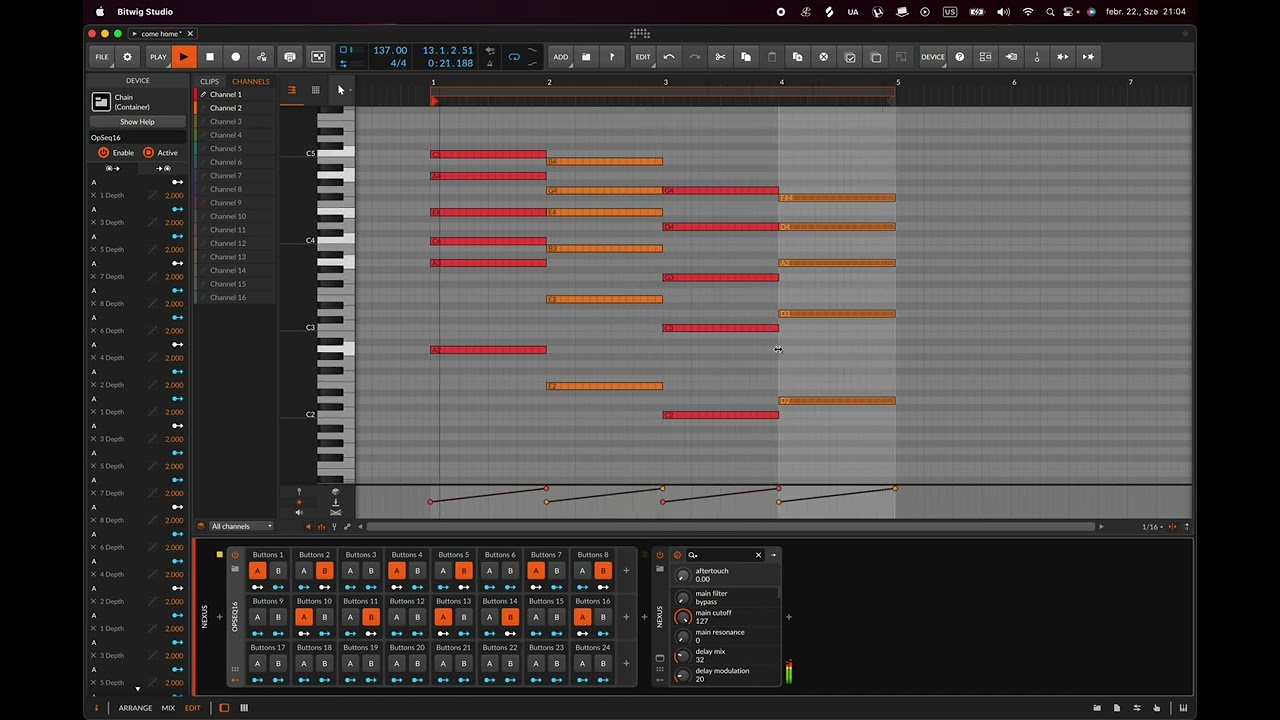Click the transport play triangle button
This screenshot has width=1280, height=720.
[x=184, y=57]
